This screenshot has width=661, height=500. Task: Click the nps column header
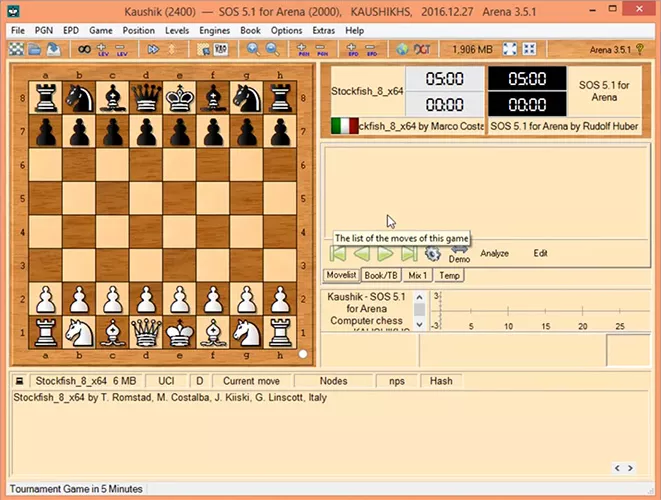397,381
